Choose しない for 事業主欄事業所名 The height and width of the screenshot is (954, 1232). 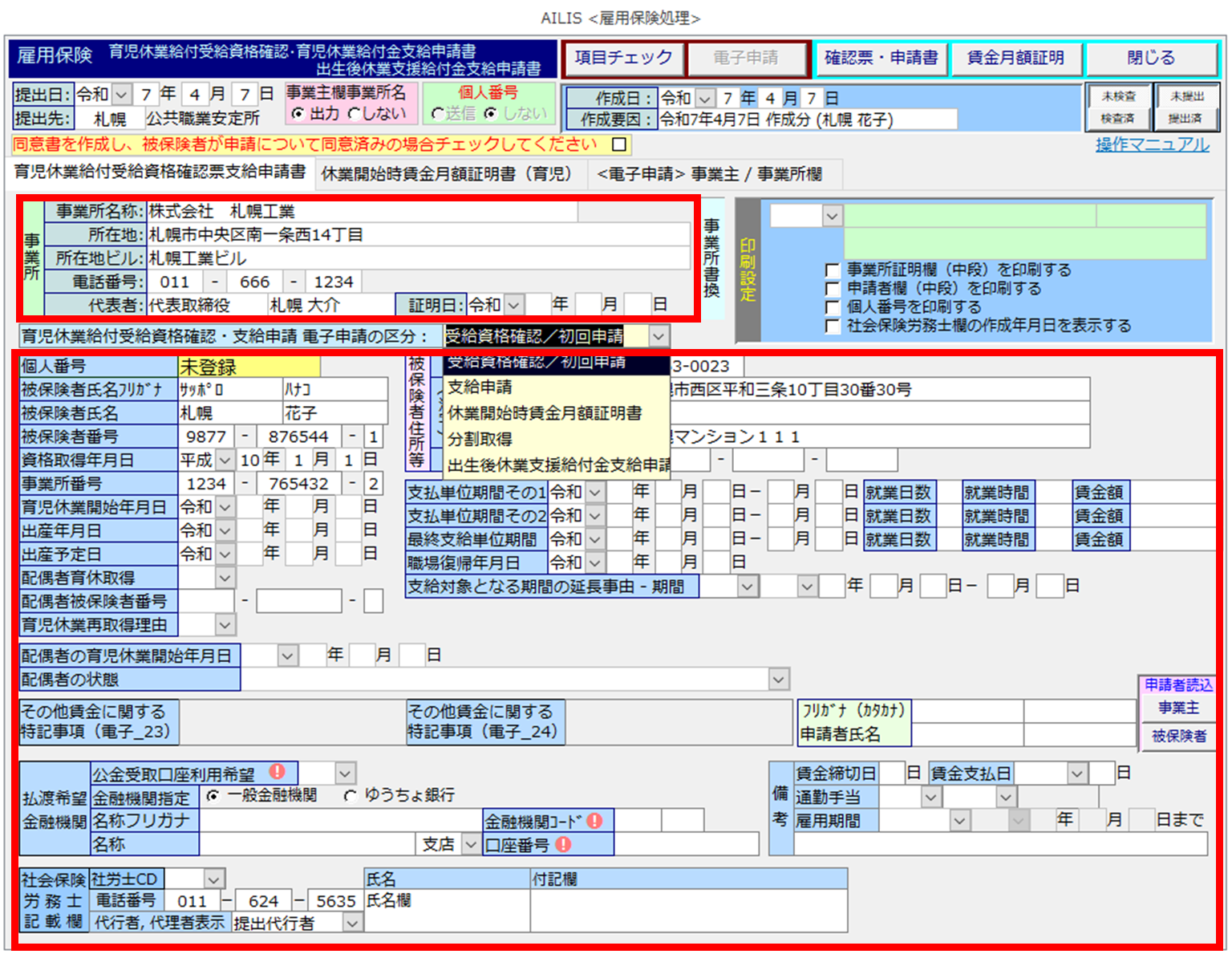tap(355, 114)
